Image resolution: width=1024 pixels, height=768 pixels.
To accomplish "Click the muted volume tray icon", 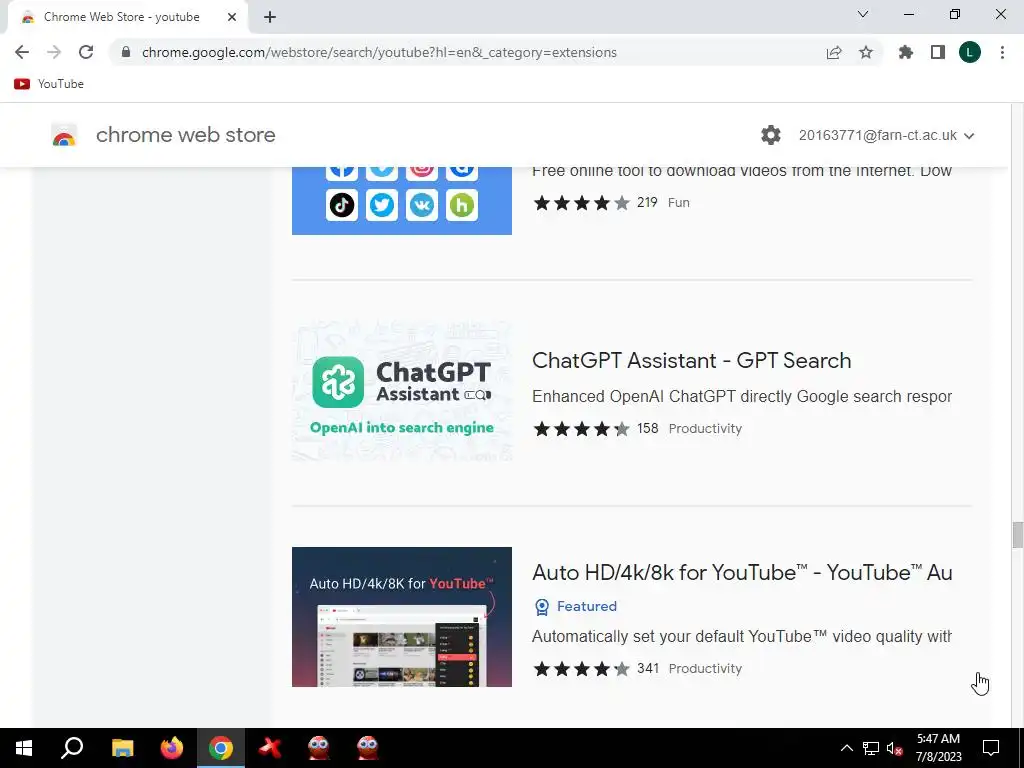I will (895, 748).
